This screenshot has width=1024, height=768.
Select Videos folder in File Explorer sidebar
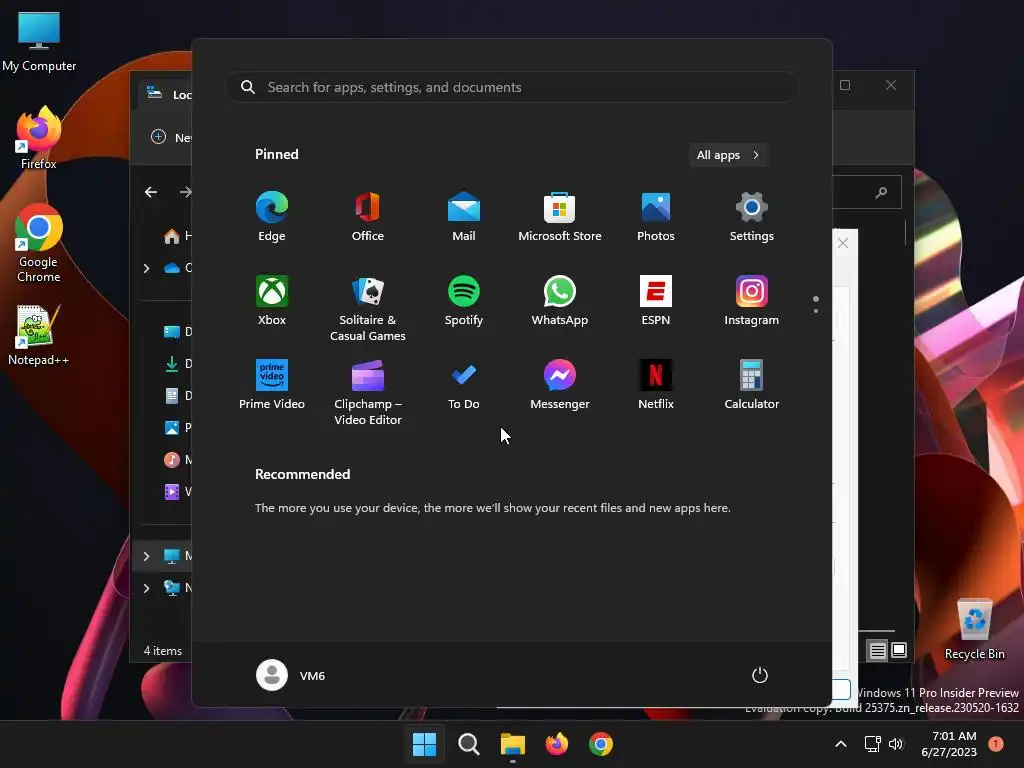pos(176,492)
